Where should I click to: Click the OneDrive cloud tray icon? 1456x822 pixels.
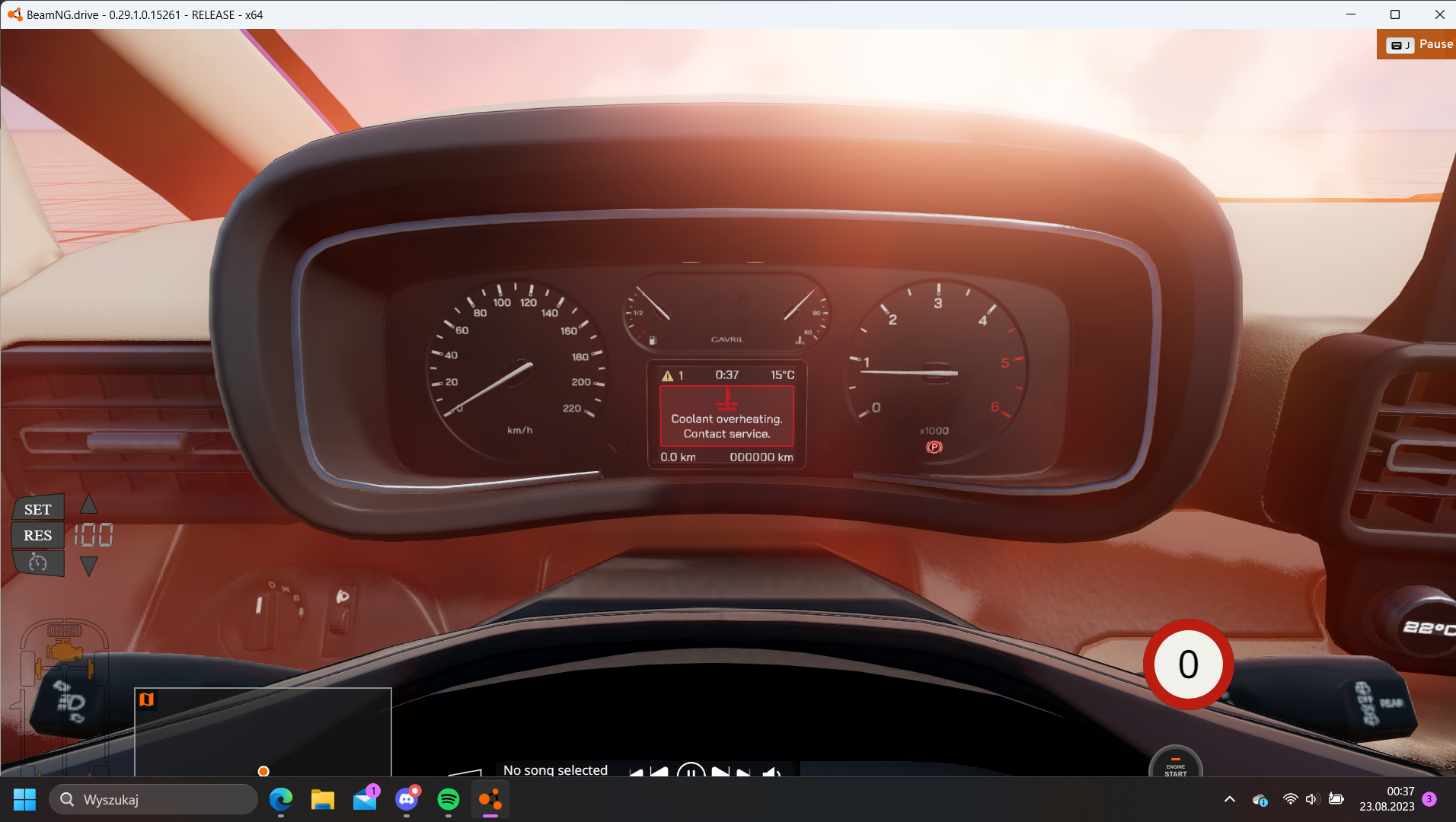(1260, 799)
